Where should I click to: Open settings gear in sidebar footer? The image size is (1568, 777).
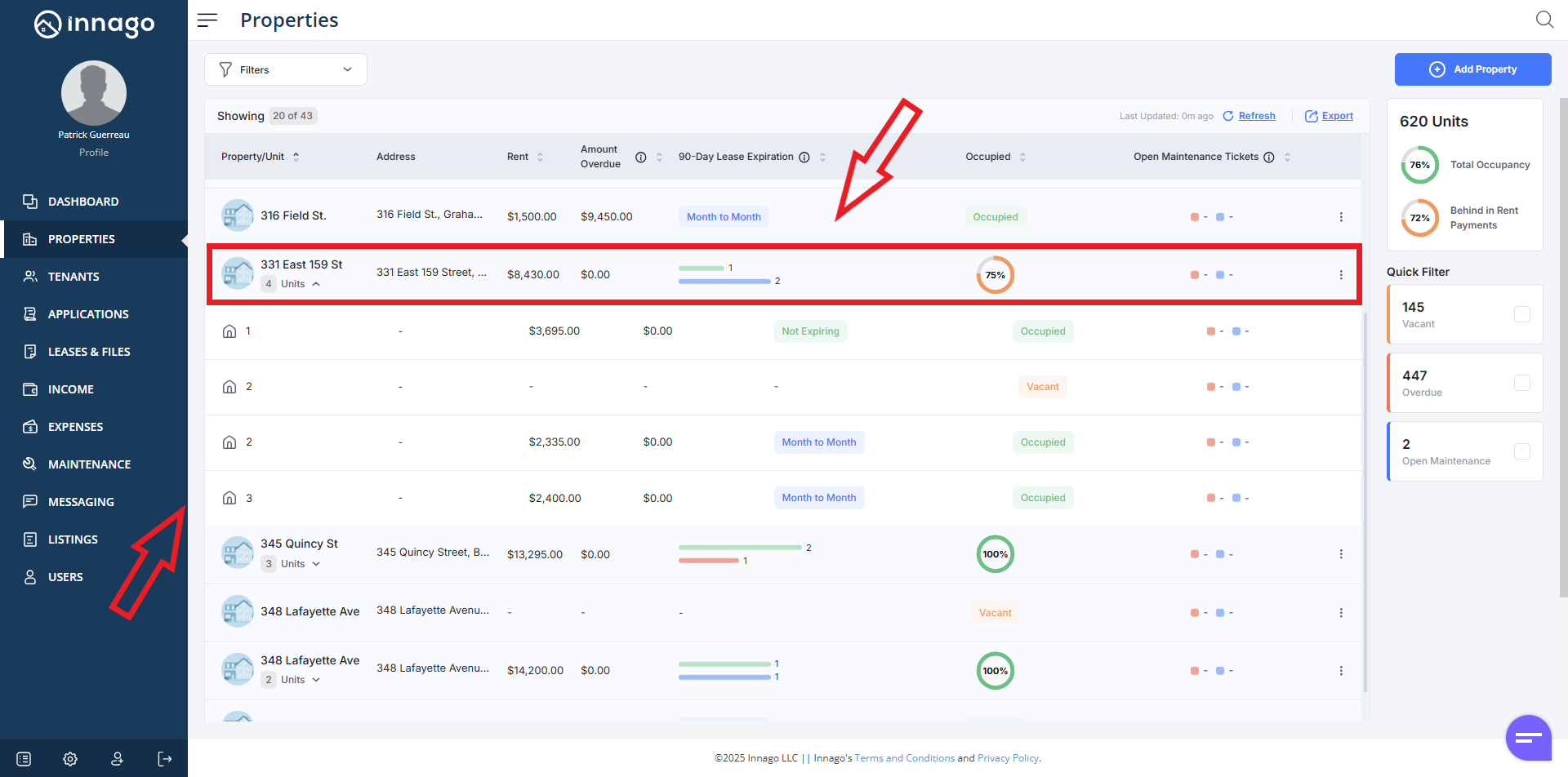coord(70,759)
